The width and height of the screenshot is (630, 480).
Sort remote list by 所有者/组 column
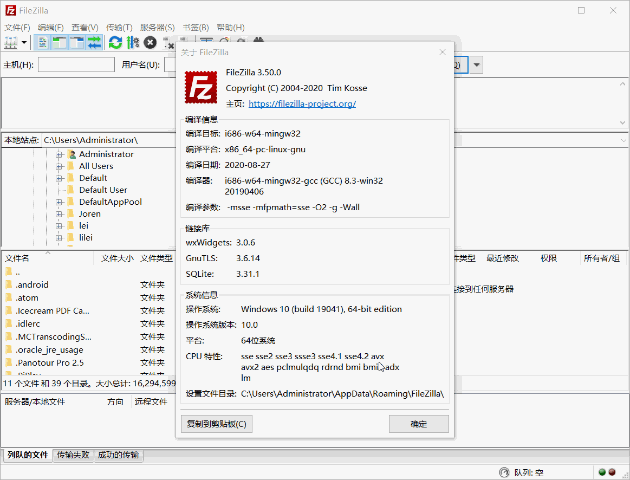(x=601, y=258)
